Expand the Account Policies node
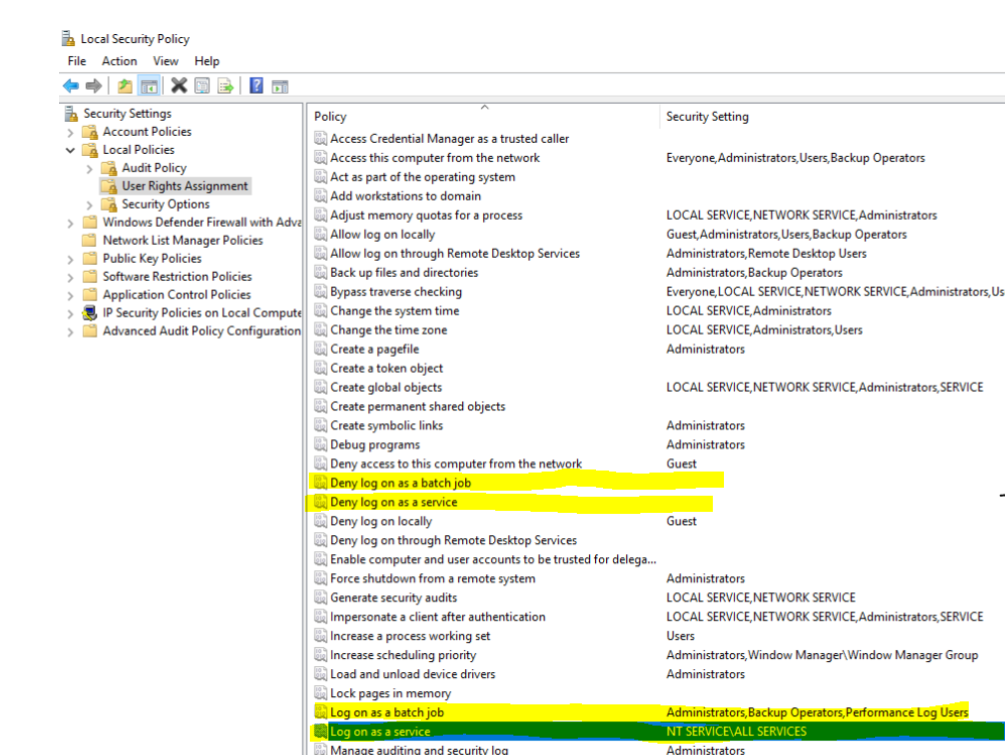This screenshot has height=755, width=1005. (x=69, y=131)
